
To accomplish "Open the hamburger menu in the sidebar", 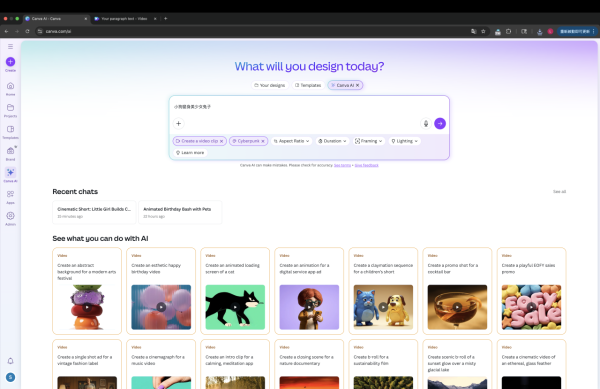I will point(10,46).
